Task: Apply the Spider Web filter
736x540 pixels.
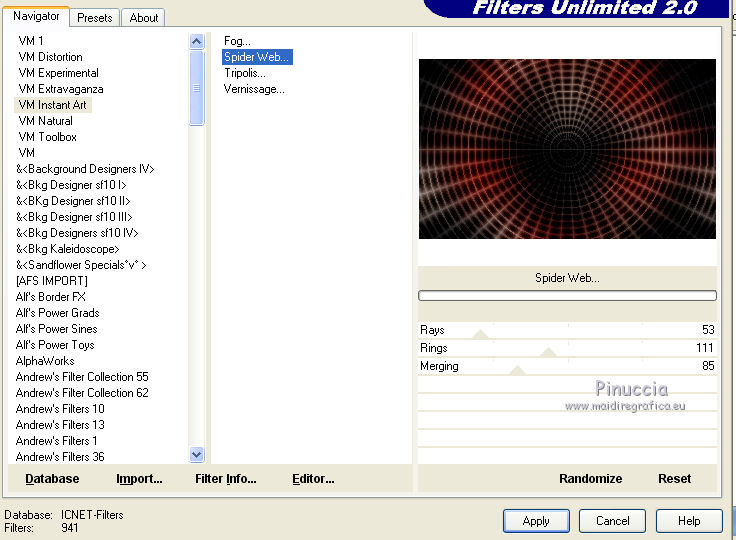Action: tap(536, 521)
